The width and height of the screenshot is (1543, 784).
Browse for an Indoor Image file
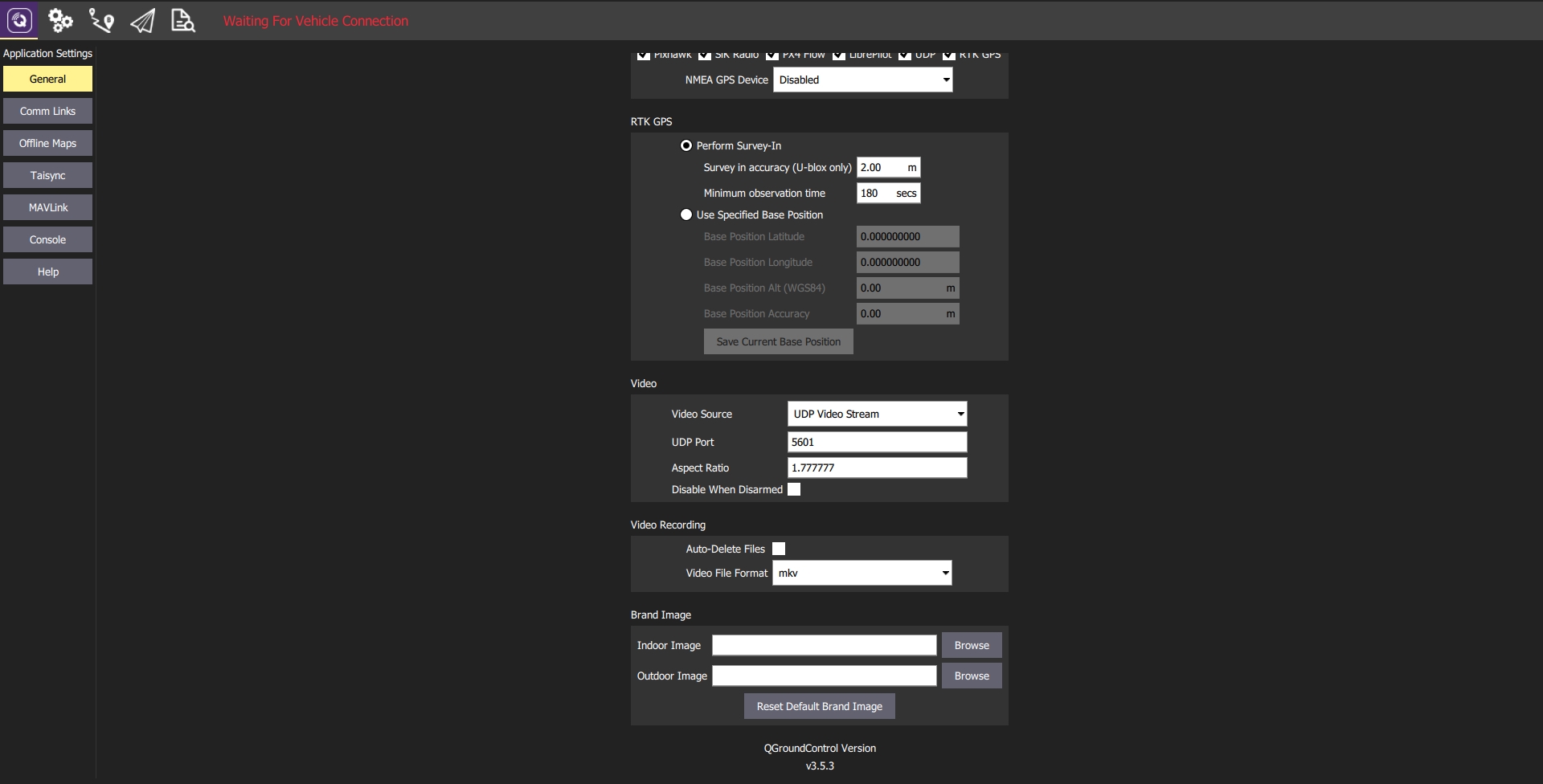click(971, 645)
